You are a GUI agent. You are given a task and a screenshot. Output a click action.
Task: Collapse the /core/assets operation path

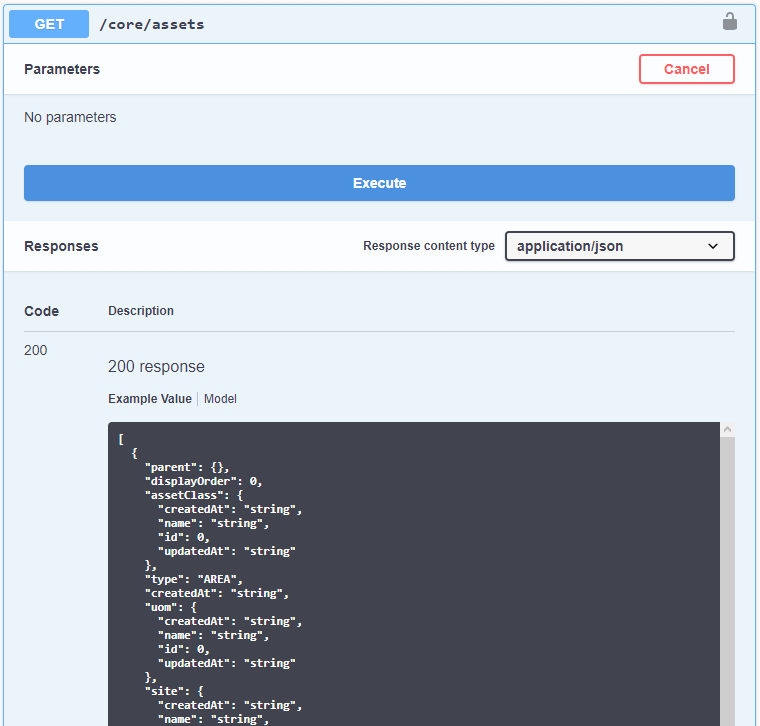152,24
